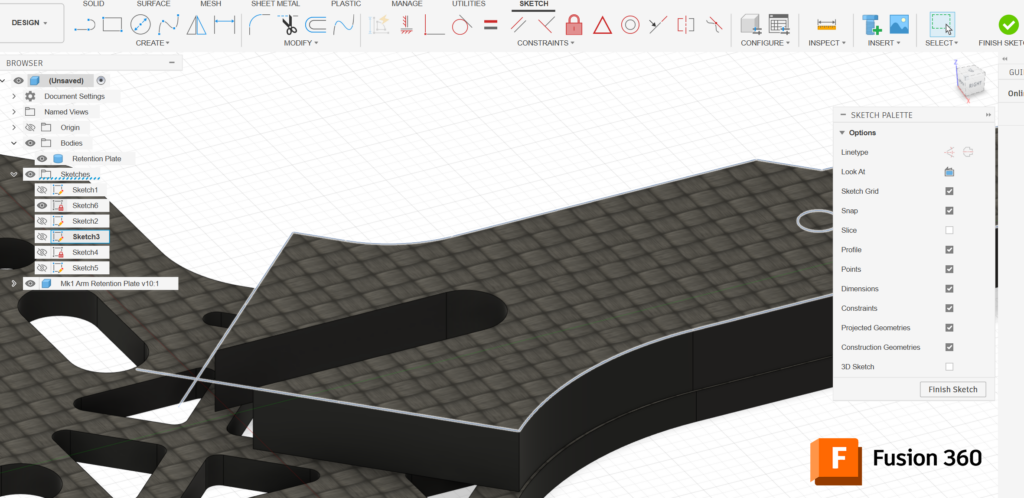Expand the Document Settings node

click(x=14, y=96)
